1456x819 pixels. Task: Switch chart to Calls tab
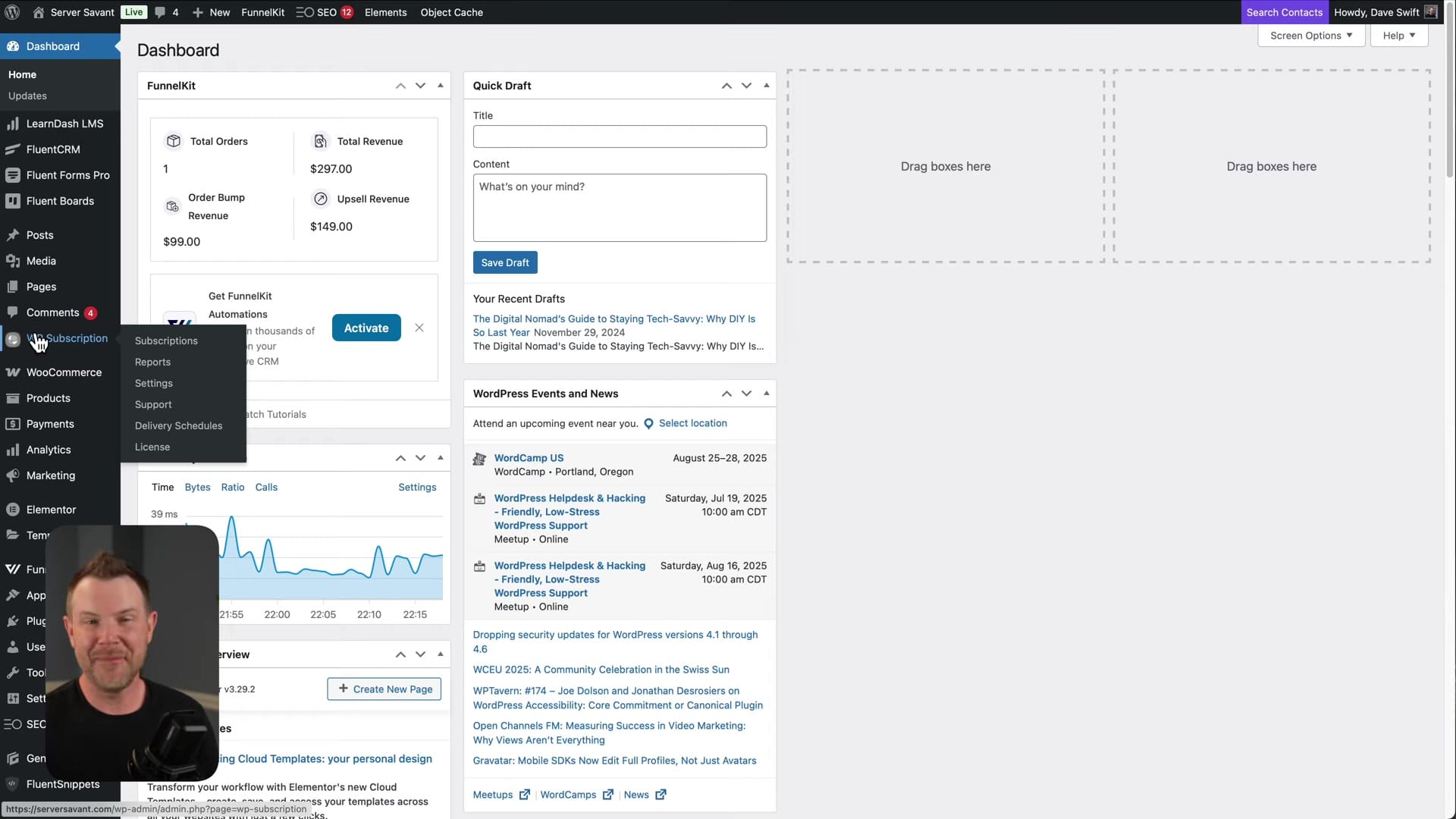pos(266,487)
